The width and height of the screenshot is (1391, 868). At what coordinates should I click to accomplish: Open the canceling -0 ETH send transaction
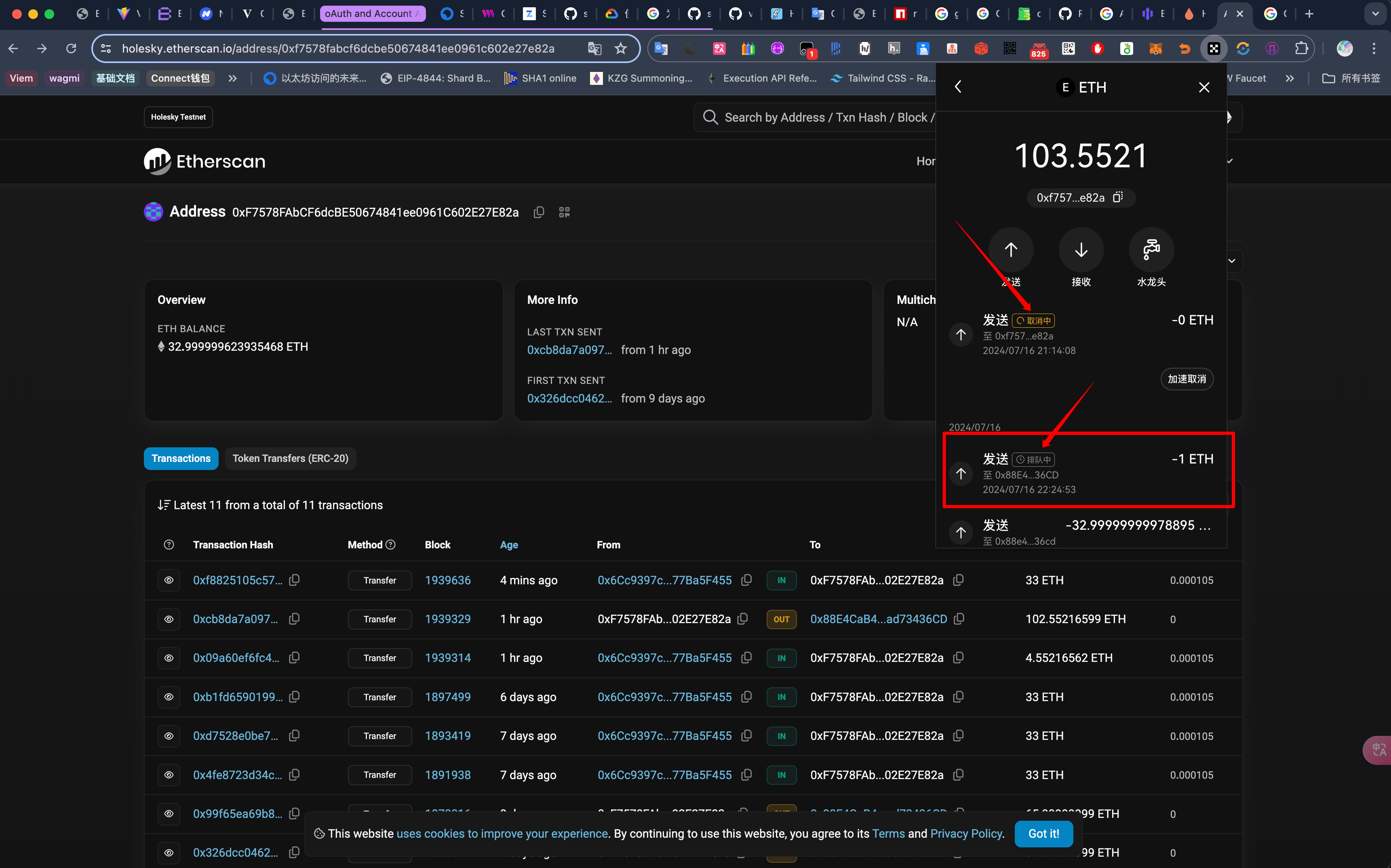[x=1081, y=335]
